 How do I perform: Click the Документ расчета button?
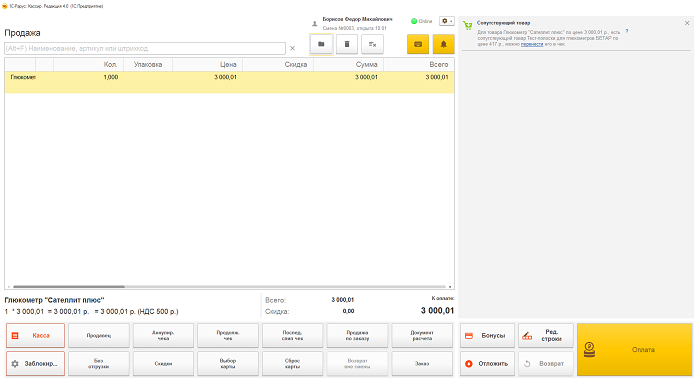click(422, 335)
